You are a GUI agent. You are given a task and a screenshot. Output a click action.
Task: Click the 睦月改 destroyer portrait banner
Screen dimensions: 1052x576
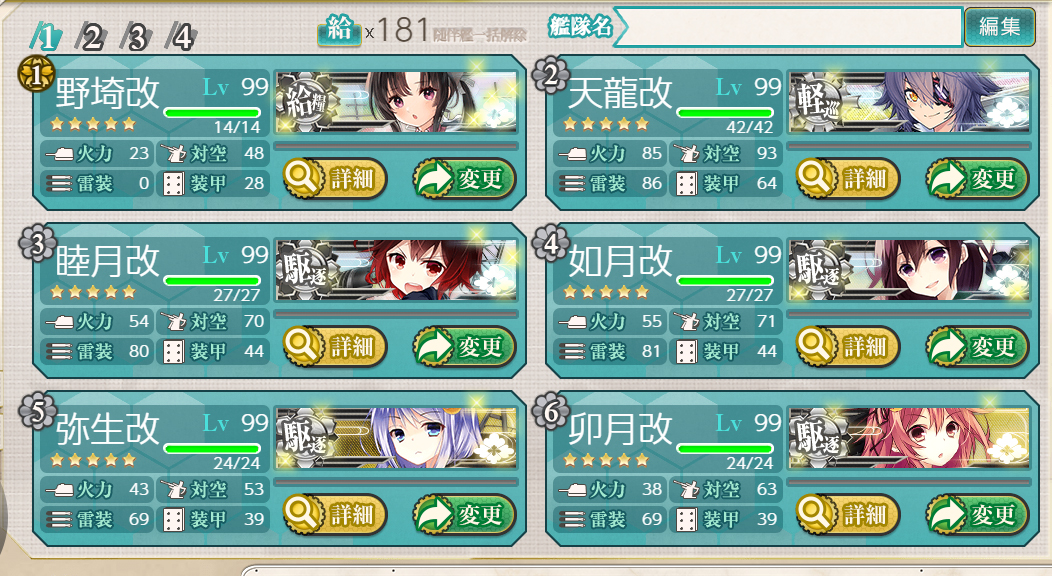pos(397,270)
